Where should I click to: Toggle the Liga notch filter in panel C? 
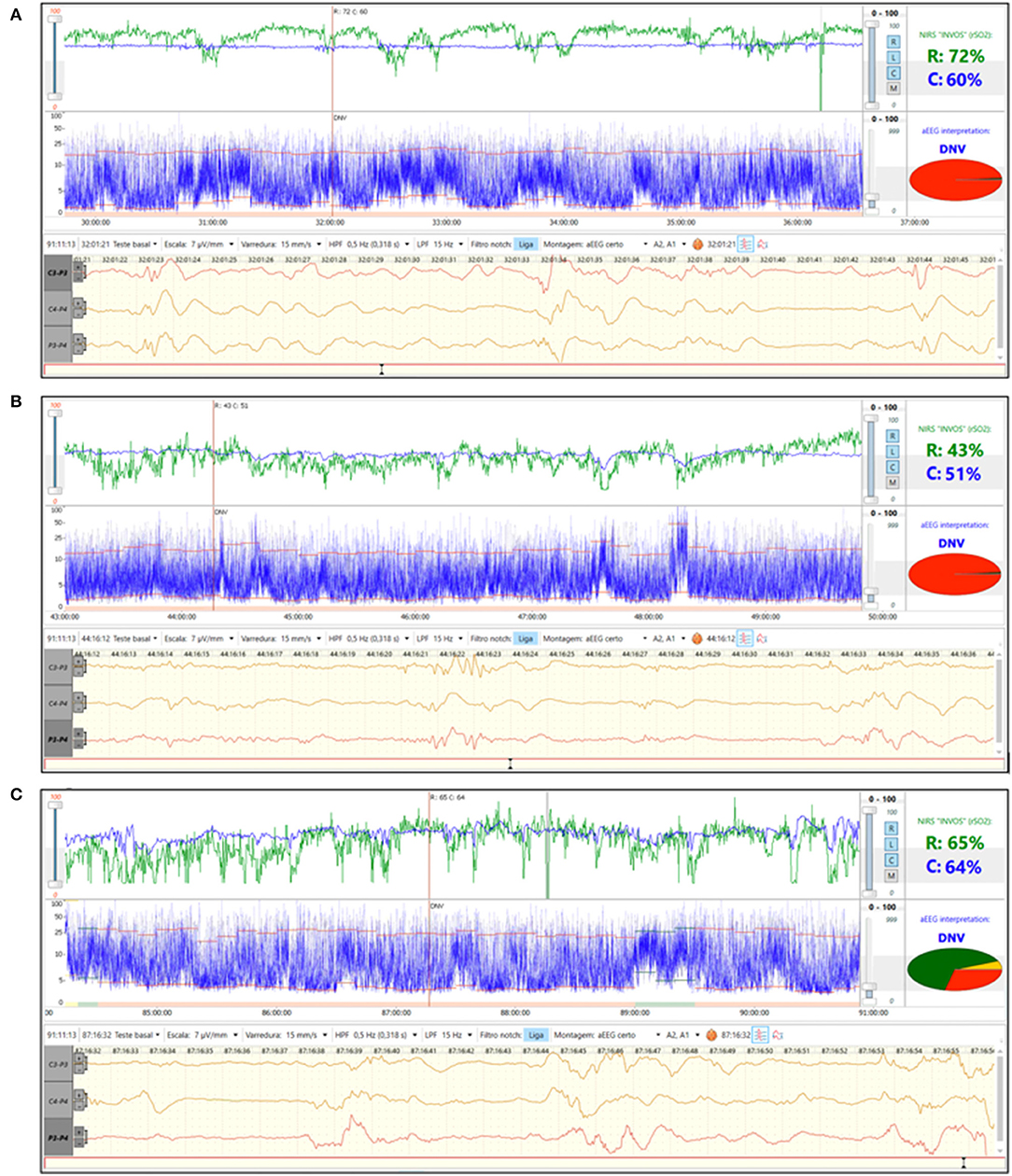(536, 1034)
